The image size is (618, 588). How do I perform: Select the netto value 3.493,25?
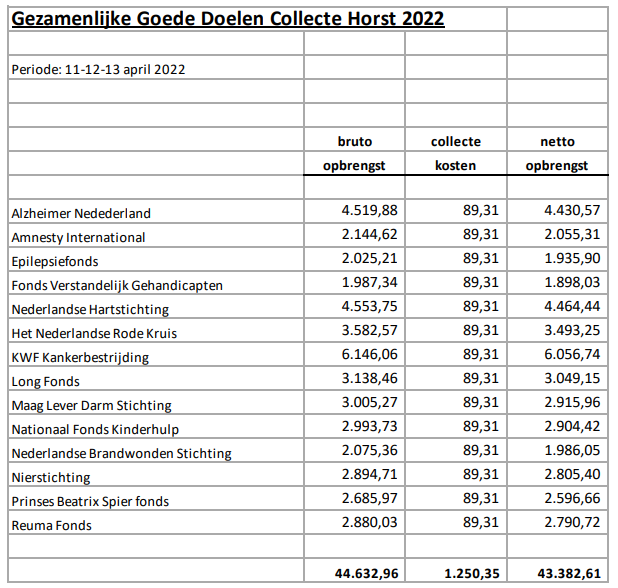click(572, 331)
